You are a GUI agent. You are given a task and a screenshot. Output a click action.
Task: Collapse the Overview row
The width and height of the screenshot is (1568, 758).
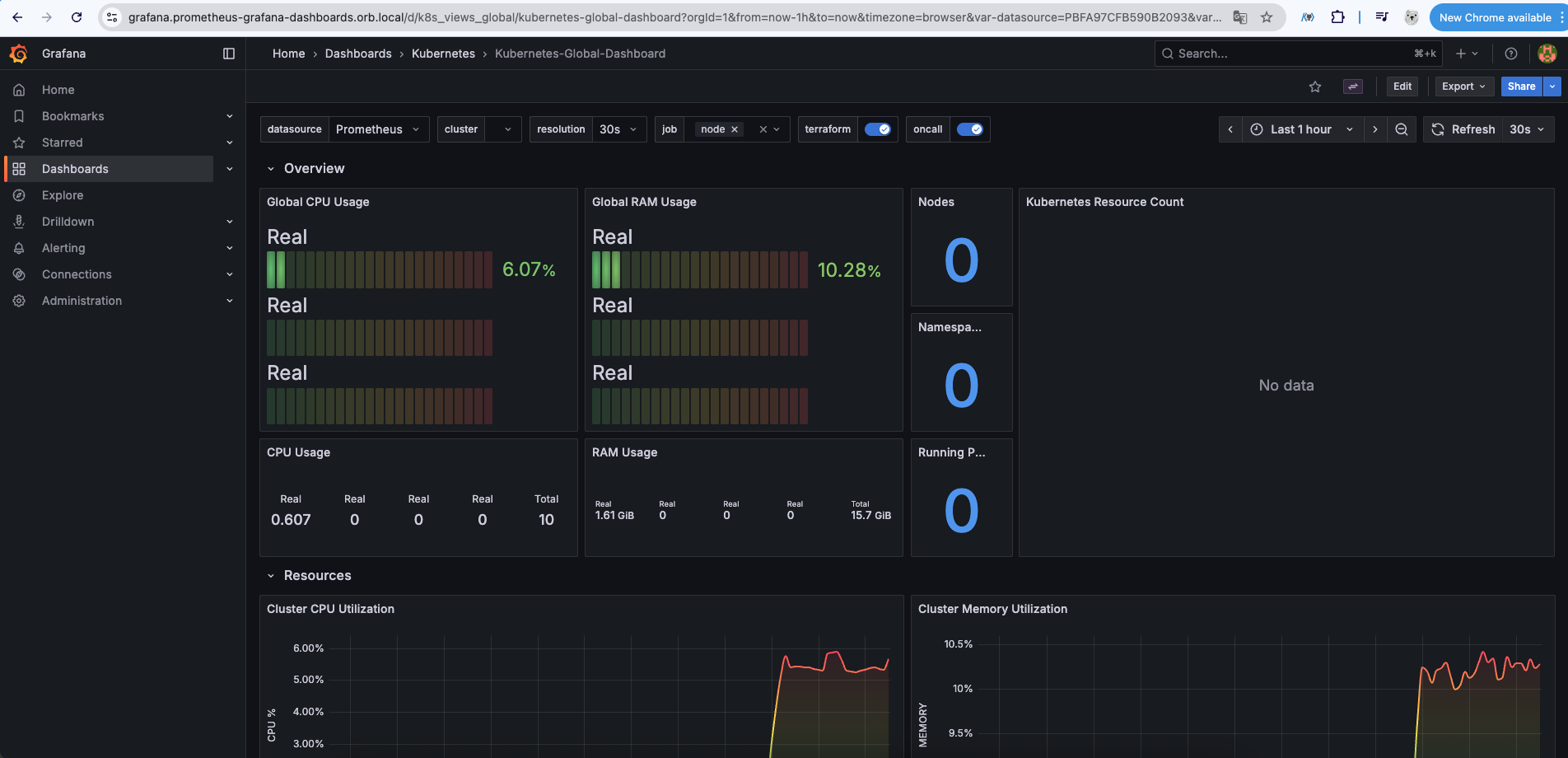[x=270, y=169]
